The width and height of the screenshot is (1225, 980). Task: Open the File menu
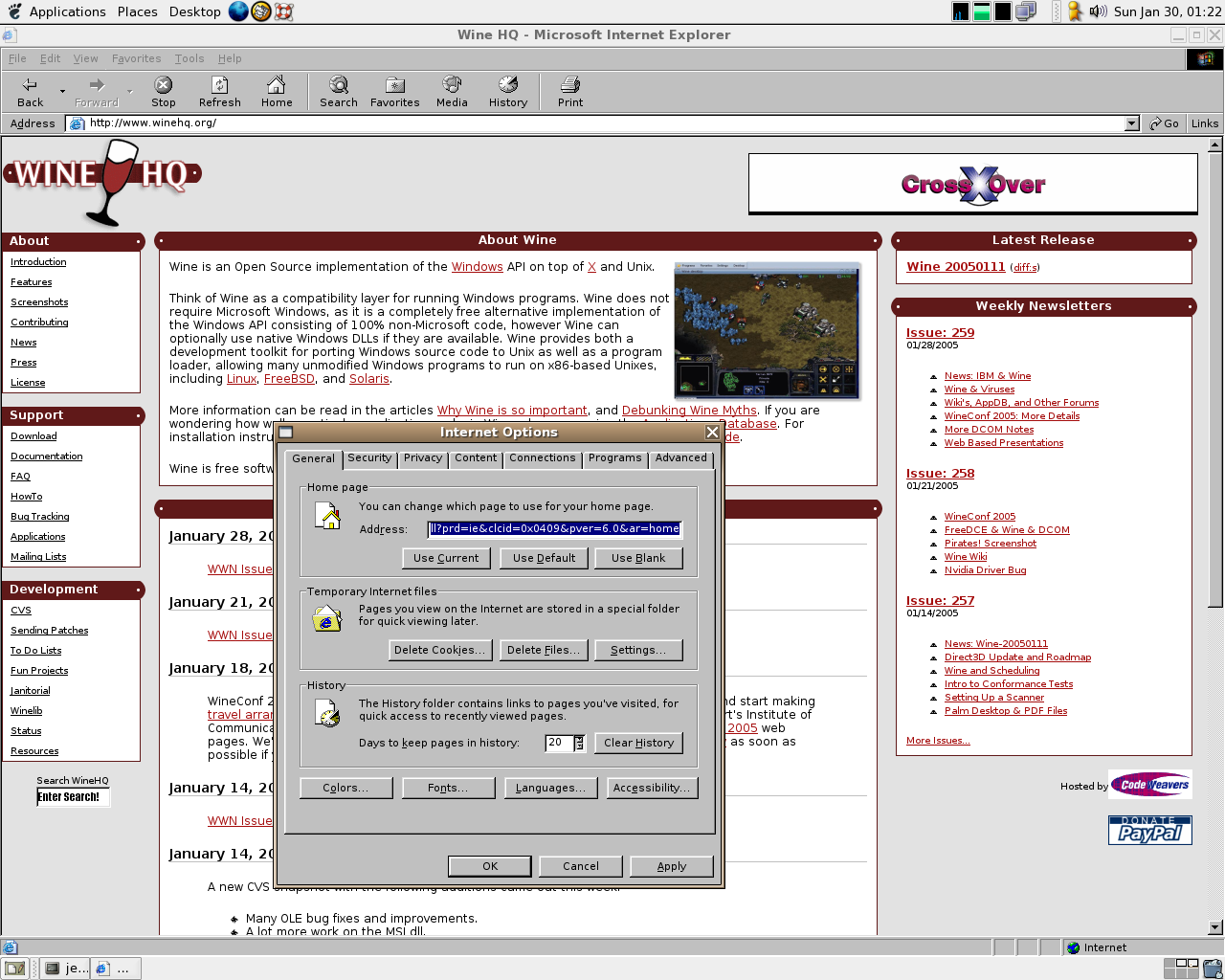pos(17,58)
